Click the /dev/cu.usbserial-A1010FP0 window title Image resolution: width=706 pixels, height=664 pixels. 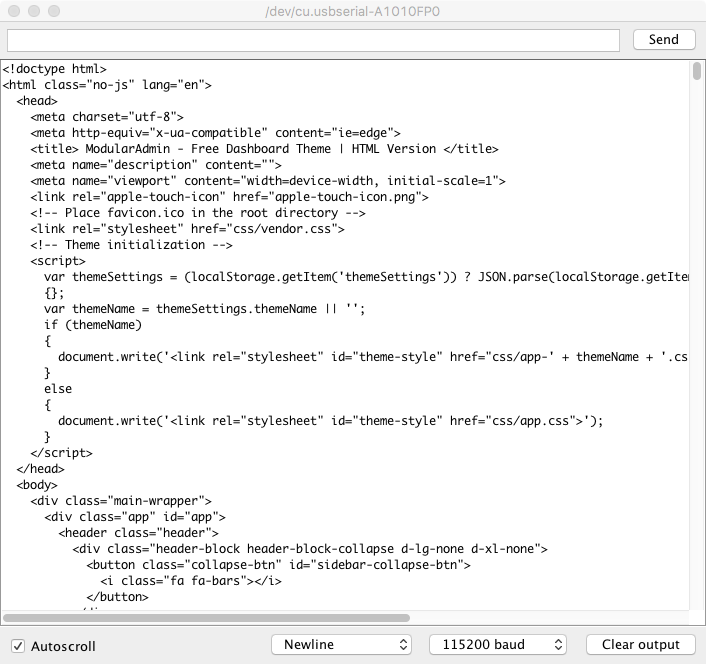(354, 11)
